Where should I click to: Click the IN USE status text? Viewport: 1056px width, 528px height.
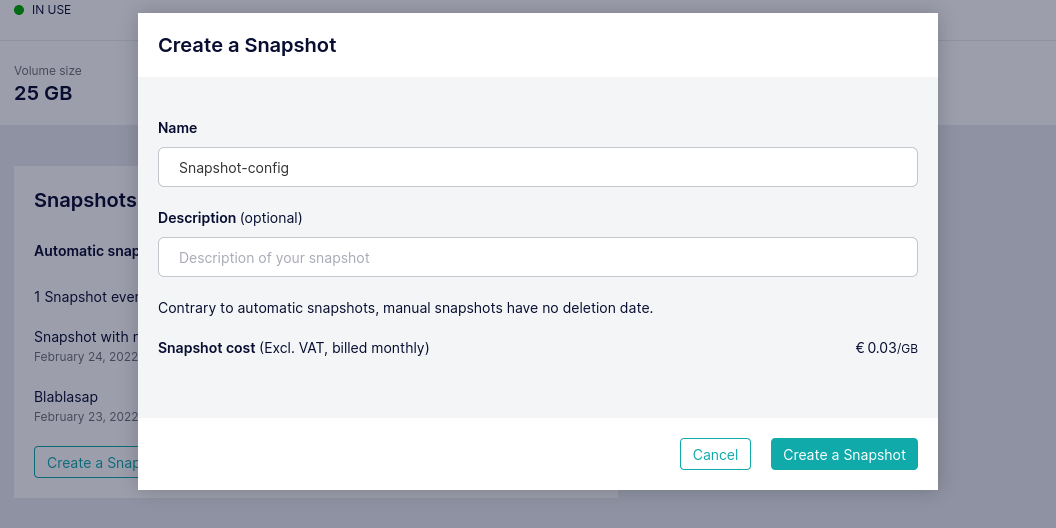(52, 10)
